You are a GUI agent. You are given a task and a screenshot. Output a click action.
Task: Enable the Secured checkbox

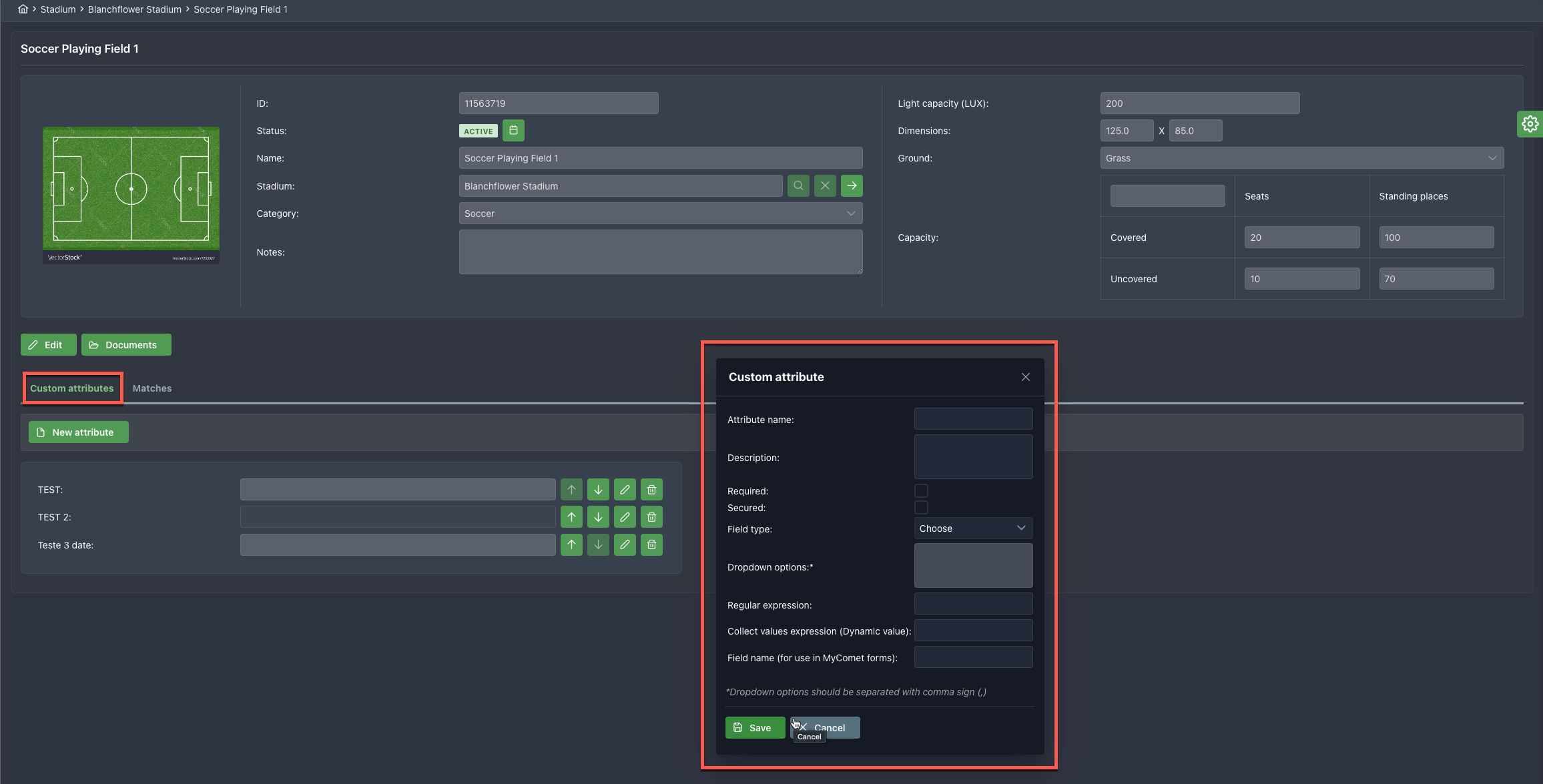coord(921,508)
